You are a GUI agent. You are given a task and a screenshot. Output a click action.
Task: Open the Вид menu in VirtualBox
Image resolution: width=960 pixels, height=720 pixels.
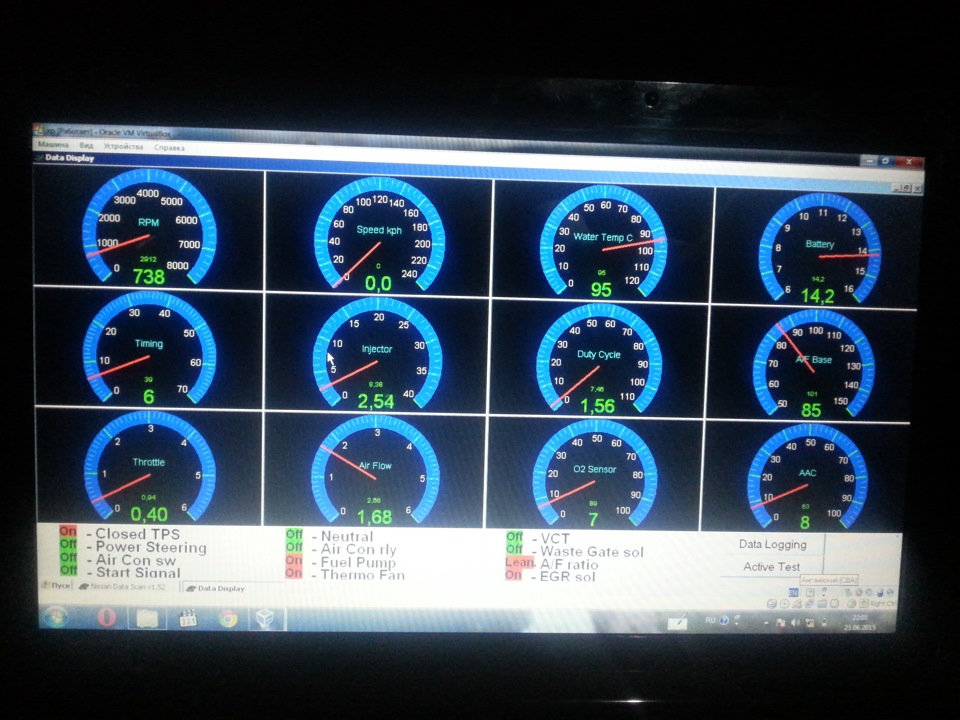[86, 146]
